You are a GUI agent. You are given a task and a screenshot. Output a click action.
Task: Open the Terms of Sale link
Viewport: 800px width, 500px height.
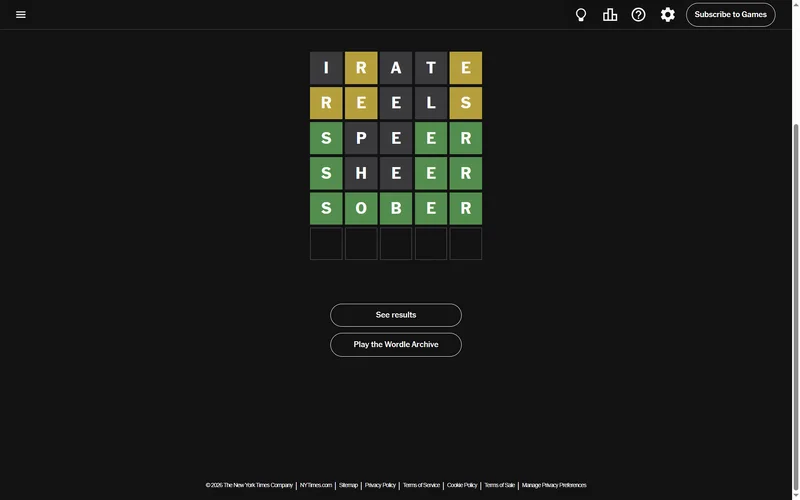pos(499,485)
